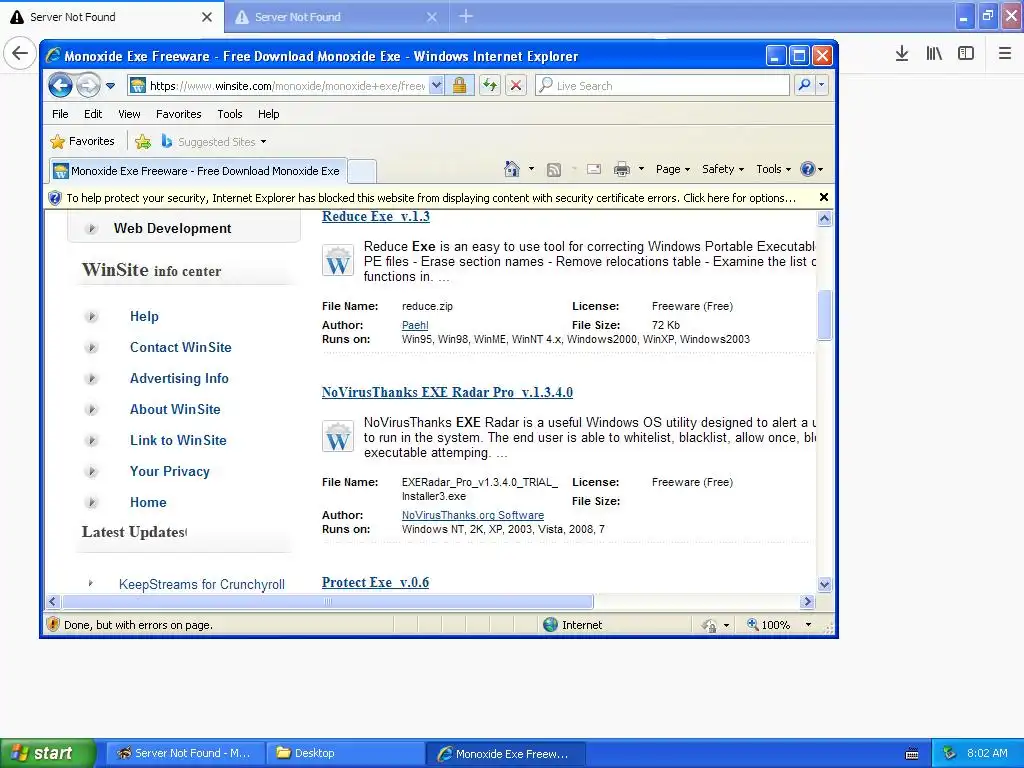1024x768 pixels.
Task: Click the status bar error shield icon
Action: (53, 625)
